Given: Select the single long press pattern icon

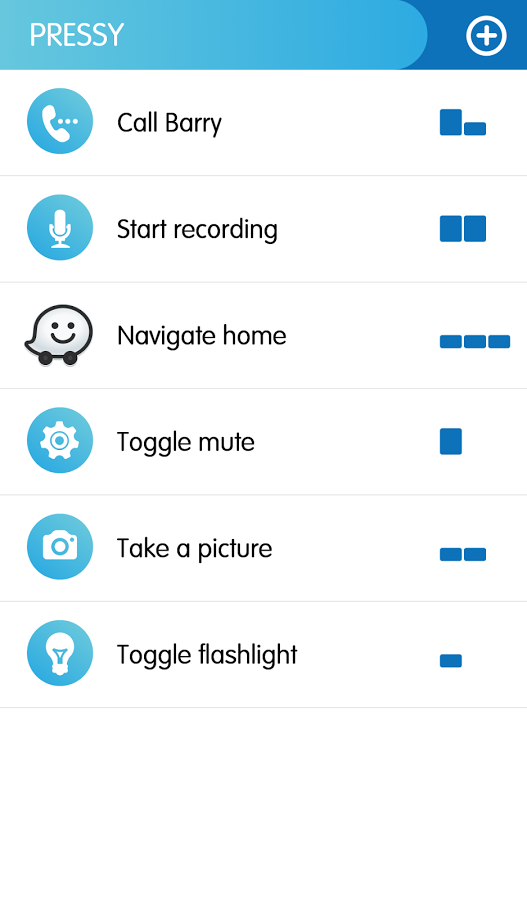Looking at the screenshot, I should (451, 441).
